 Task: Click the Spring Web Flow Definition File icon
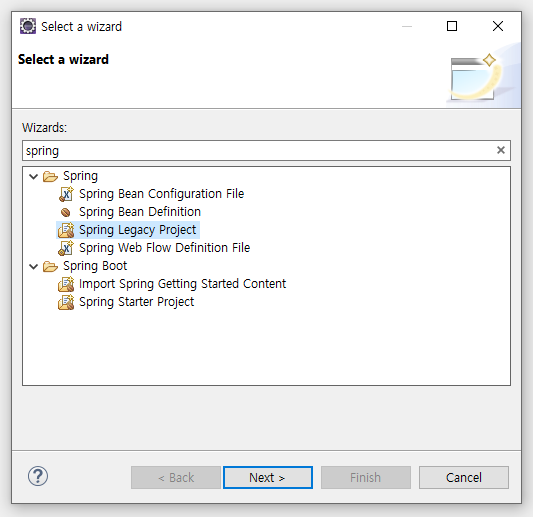[66, 248]
